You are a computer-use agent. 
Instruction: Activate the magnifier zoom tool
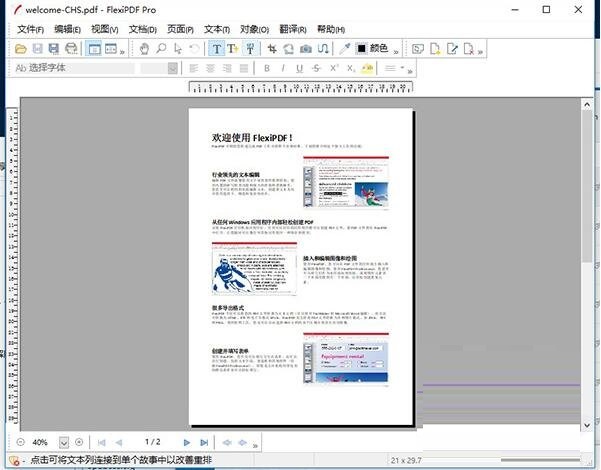tap(161, 48)
